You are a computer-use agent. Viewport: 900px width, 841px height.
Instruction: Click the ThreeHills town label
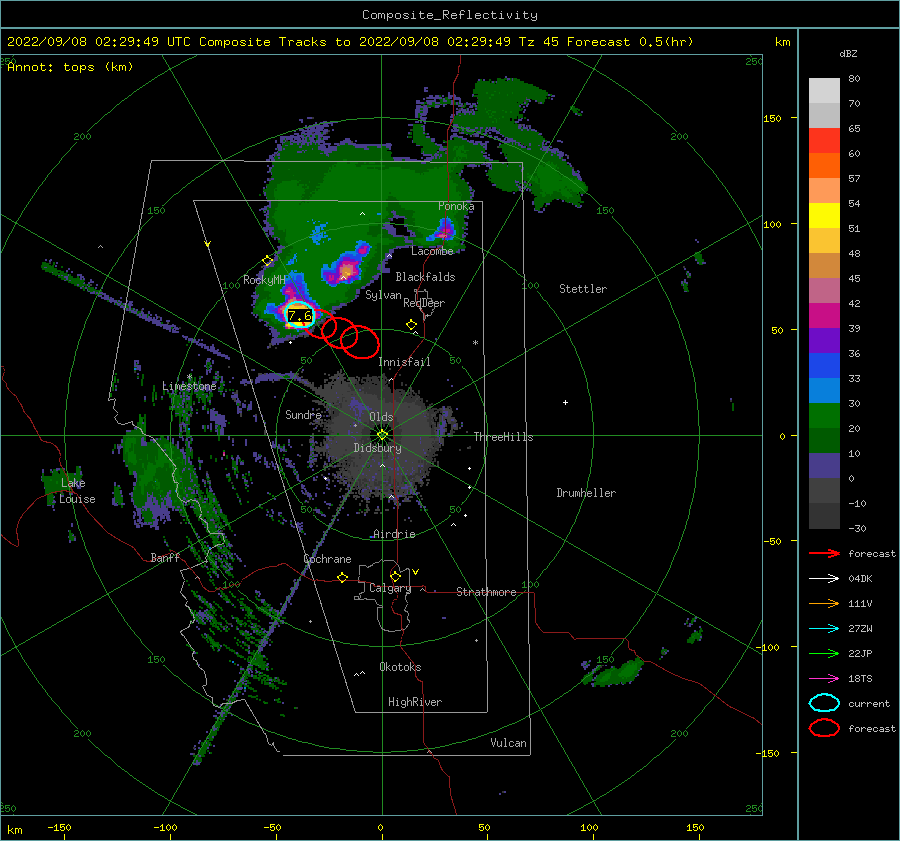(503, 437)
